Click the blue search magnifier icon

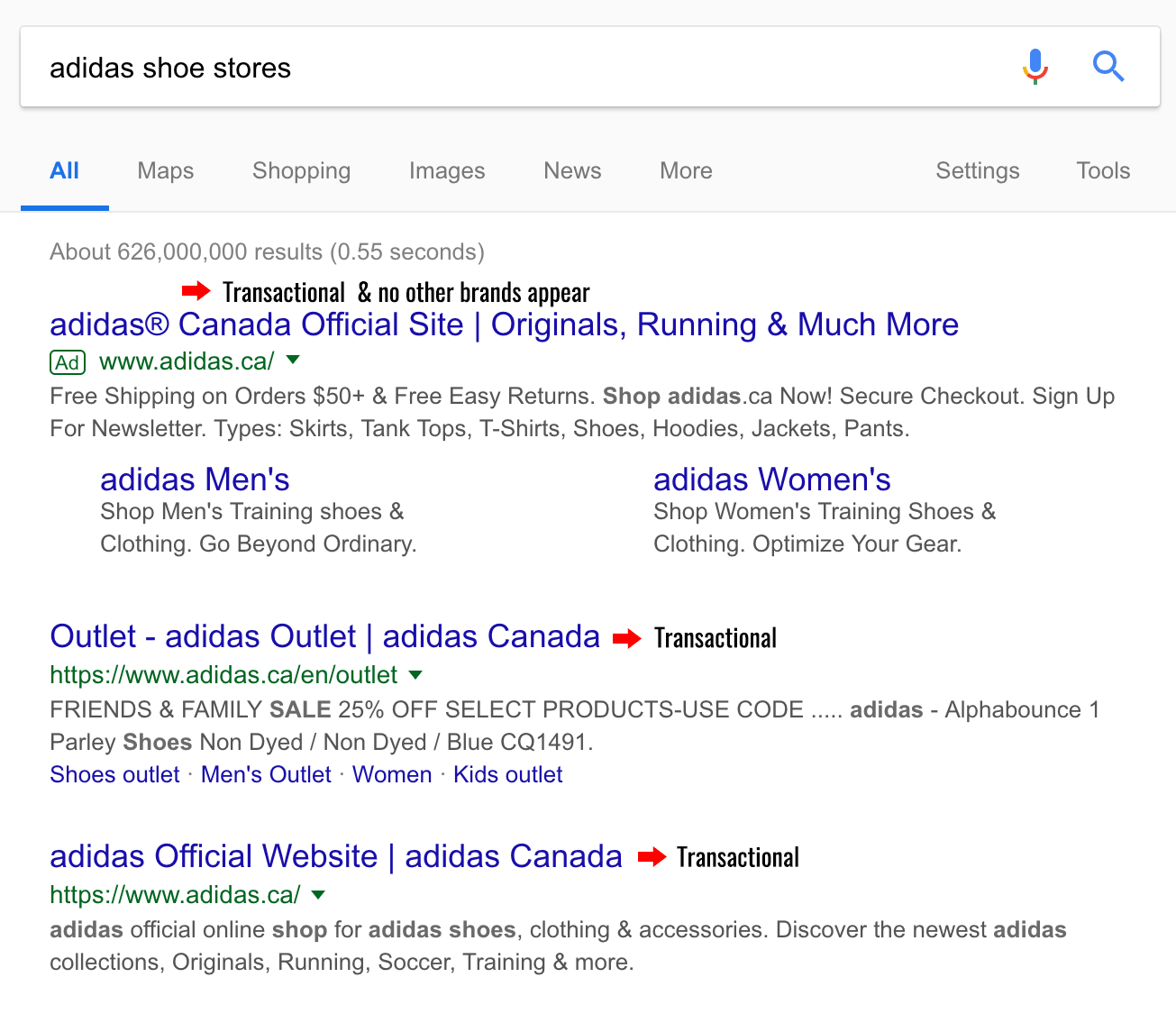(x=1108, y=67)
